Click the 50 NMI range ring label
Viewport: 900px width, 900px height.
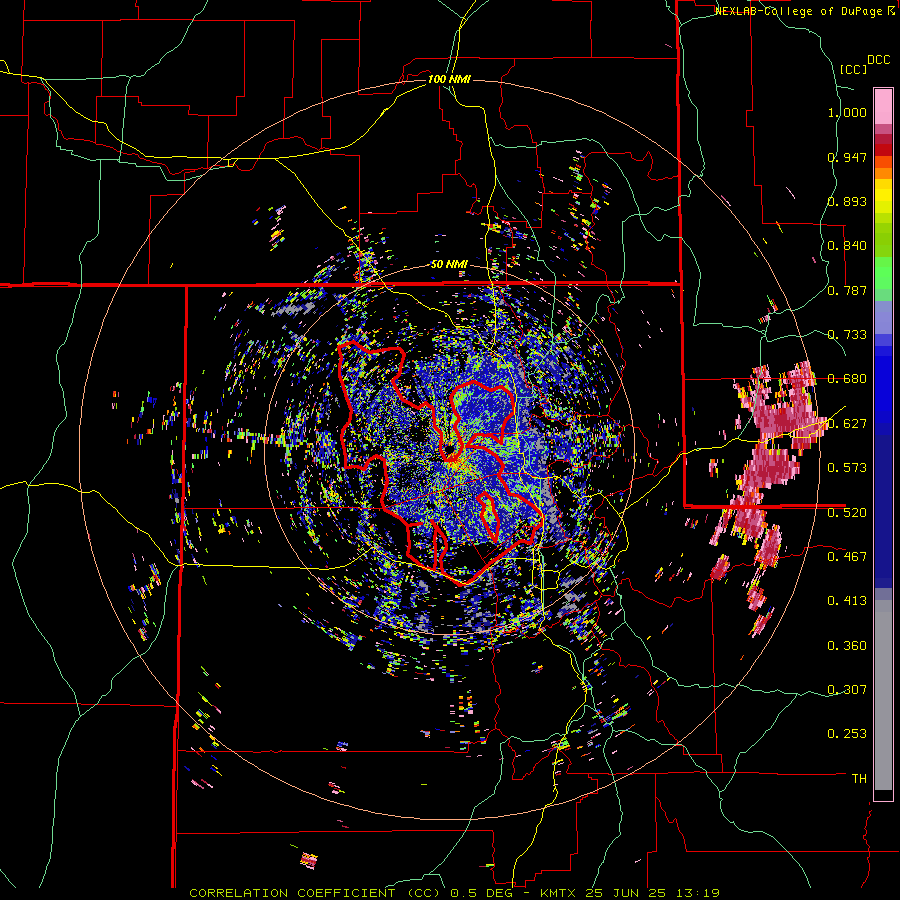click(449, 264)
